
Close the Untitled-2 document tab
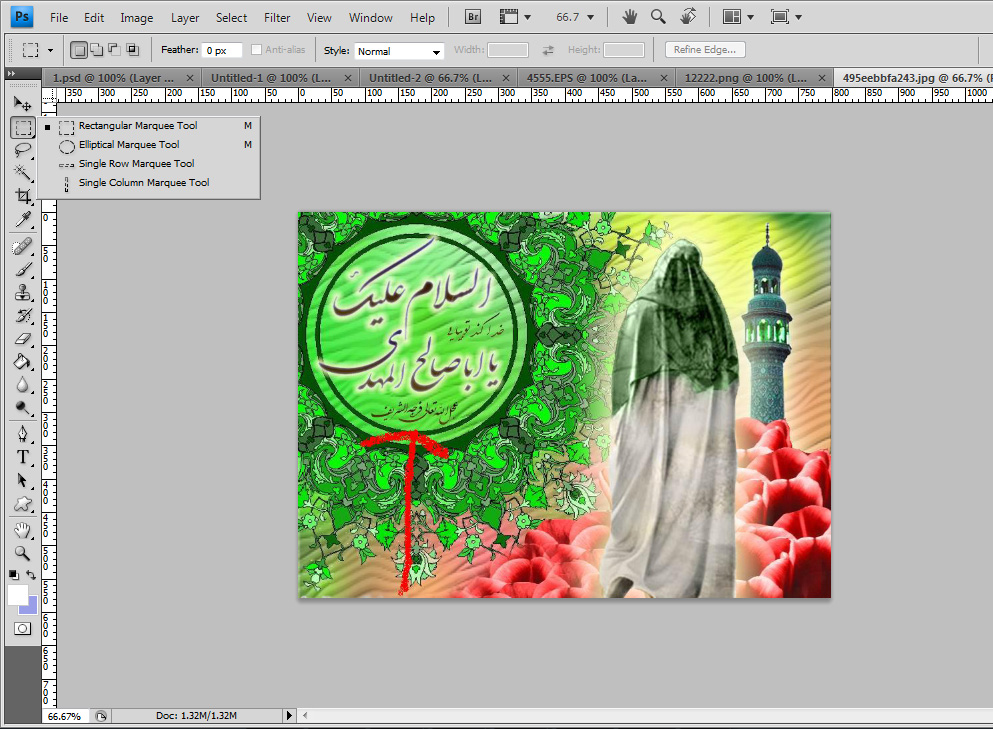click(506, 78)
